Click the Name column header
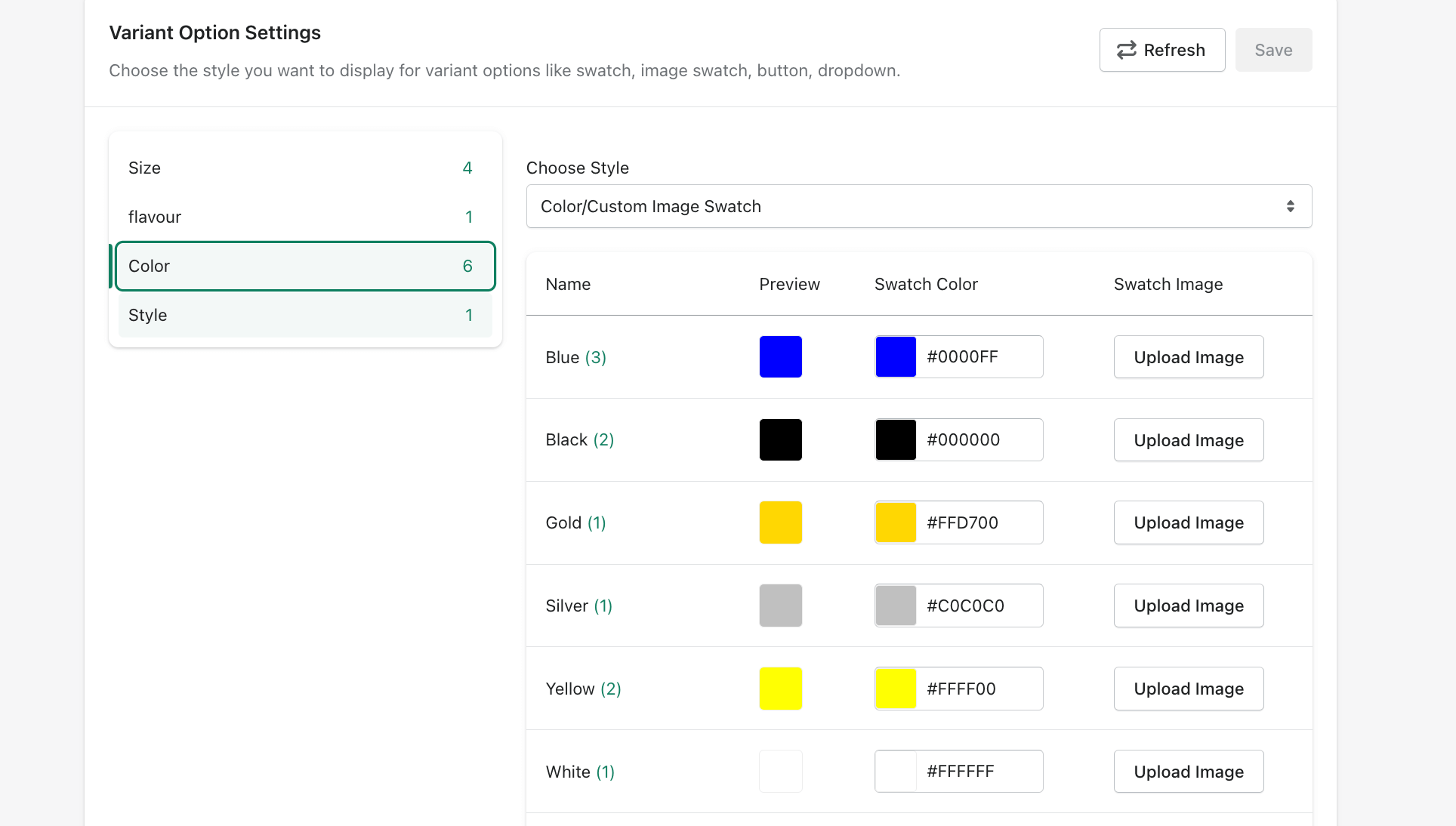The image size is (1456, 826). click(568, 284)
